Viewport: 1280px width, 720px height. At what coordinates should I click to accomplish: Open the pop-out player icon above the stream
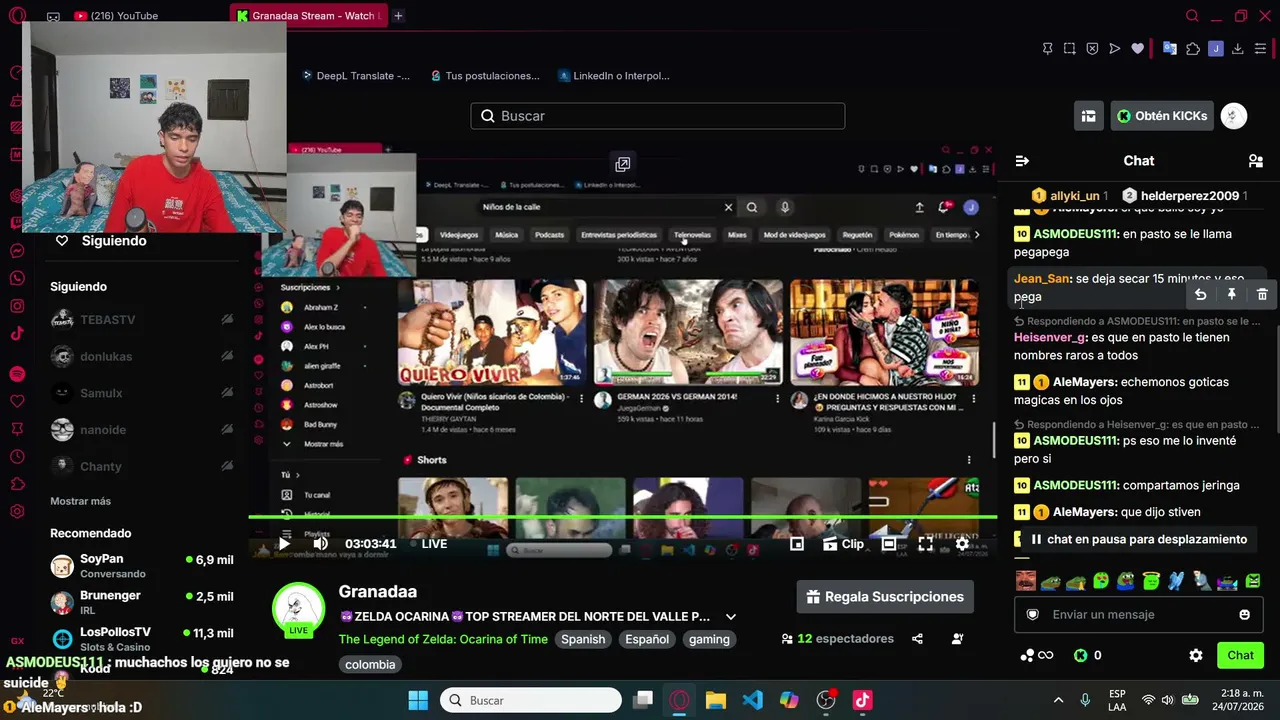tap(622, 164)
